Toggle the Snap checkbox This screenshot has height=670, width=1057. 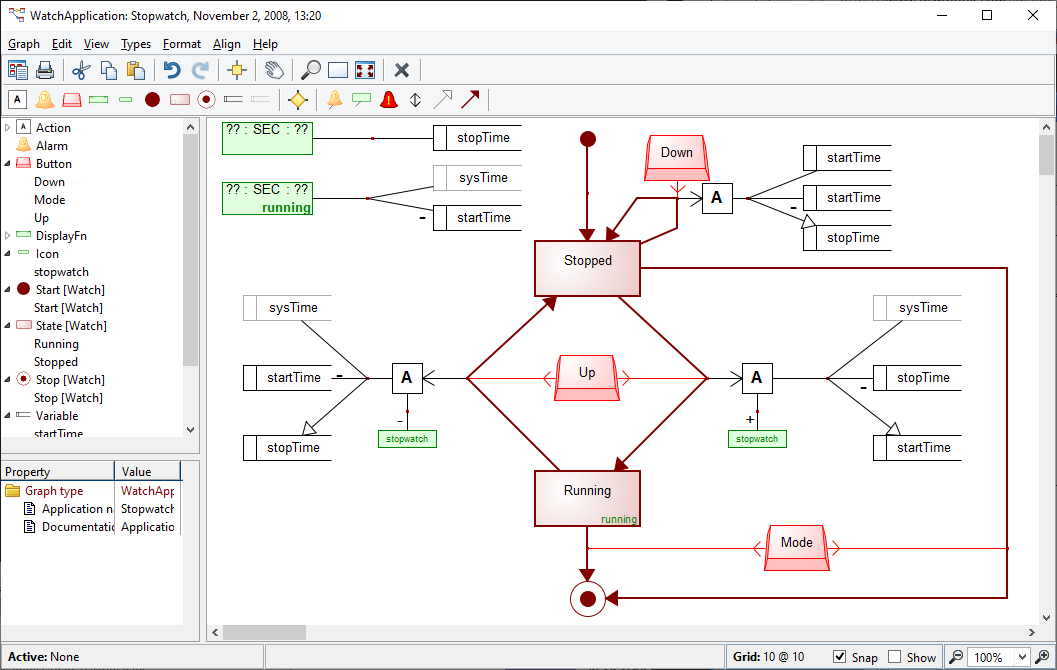pyautogui.click(x=840, y=657)
